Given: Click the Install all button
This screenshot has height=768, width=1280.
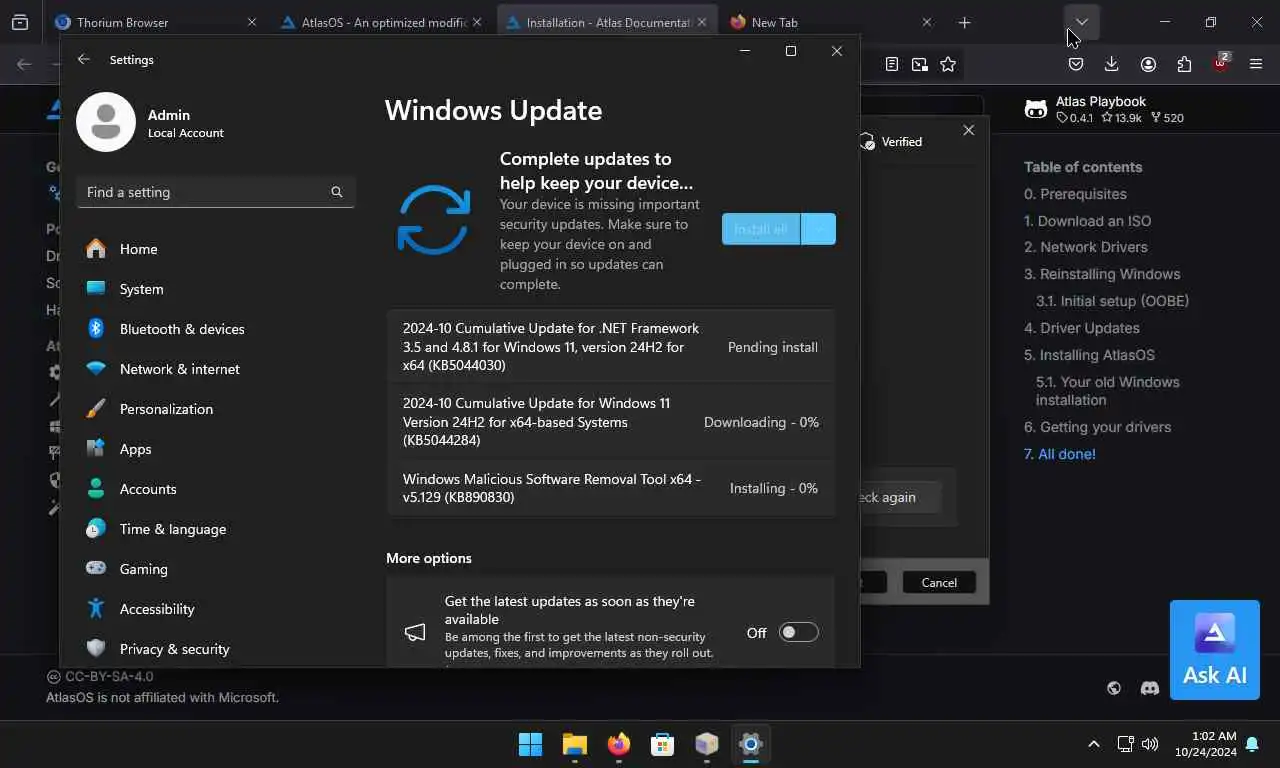Looking at the screenshot, I should point(761,229).
